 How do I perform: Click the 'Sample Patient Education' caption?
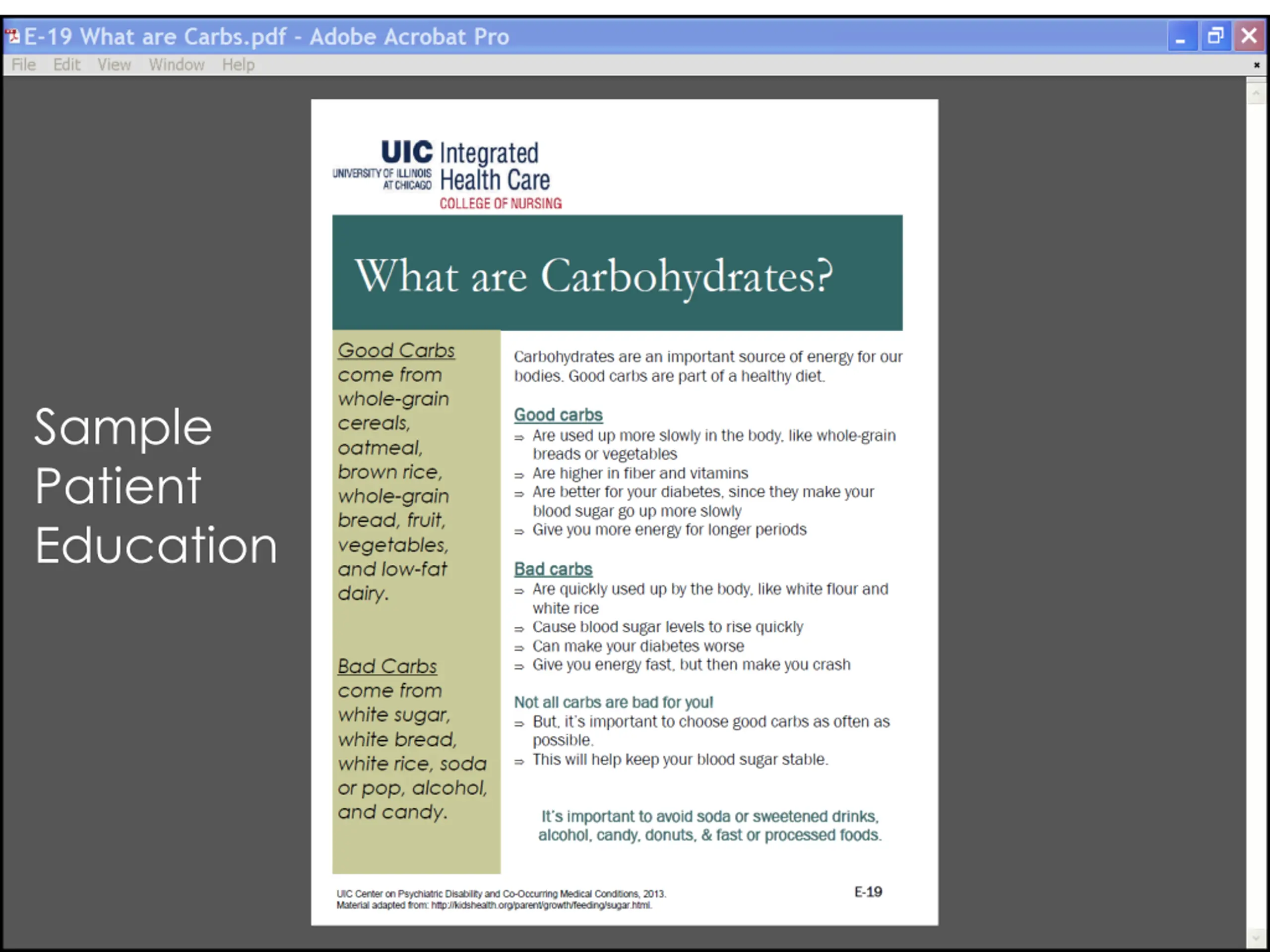coord(156,485)
